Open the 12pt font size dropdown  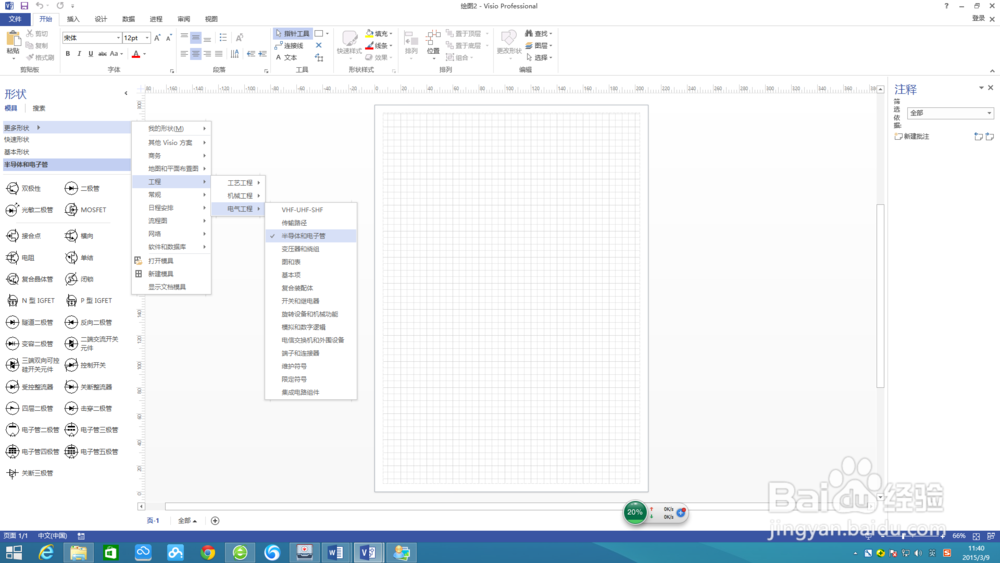[147, 38]
